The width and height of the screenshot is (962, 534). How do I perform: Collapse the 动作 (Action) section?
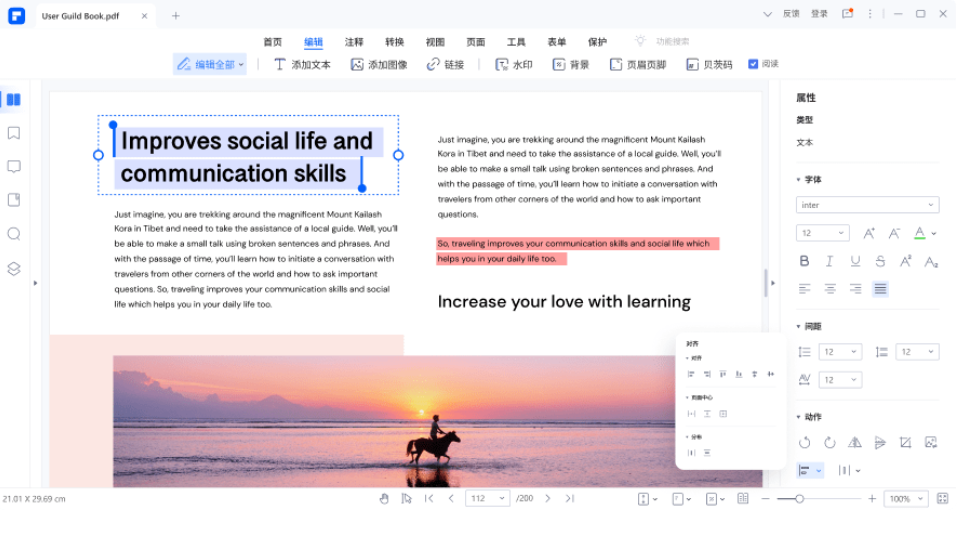click(798, 417)
